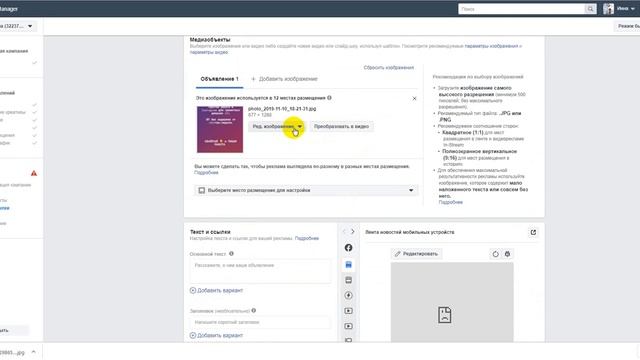
Task: Open preview in new window icon
Action: 533,232
